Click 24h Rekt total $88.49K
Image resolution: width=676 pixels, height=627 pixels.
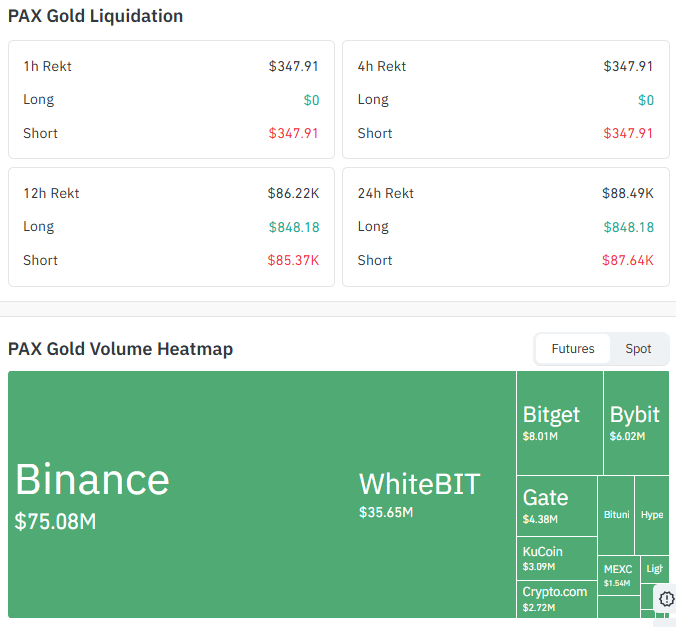pyautogui.click(x=628, y=193)
